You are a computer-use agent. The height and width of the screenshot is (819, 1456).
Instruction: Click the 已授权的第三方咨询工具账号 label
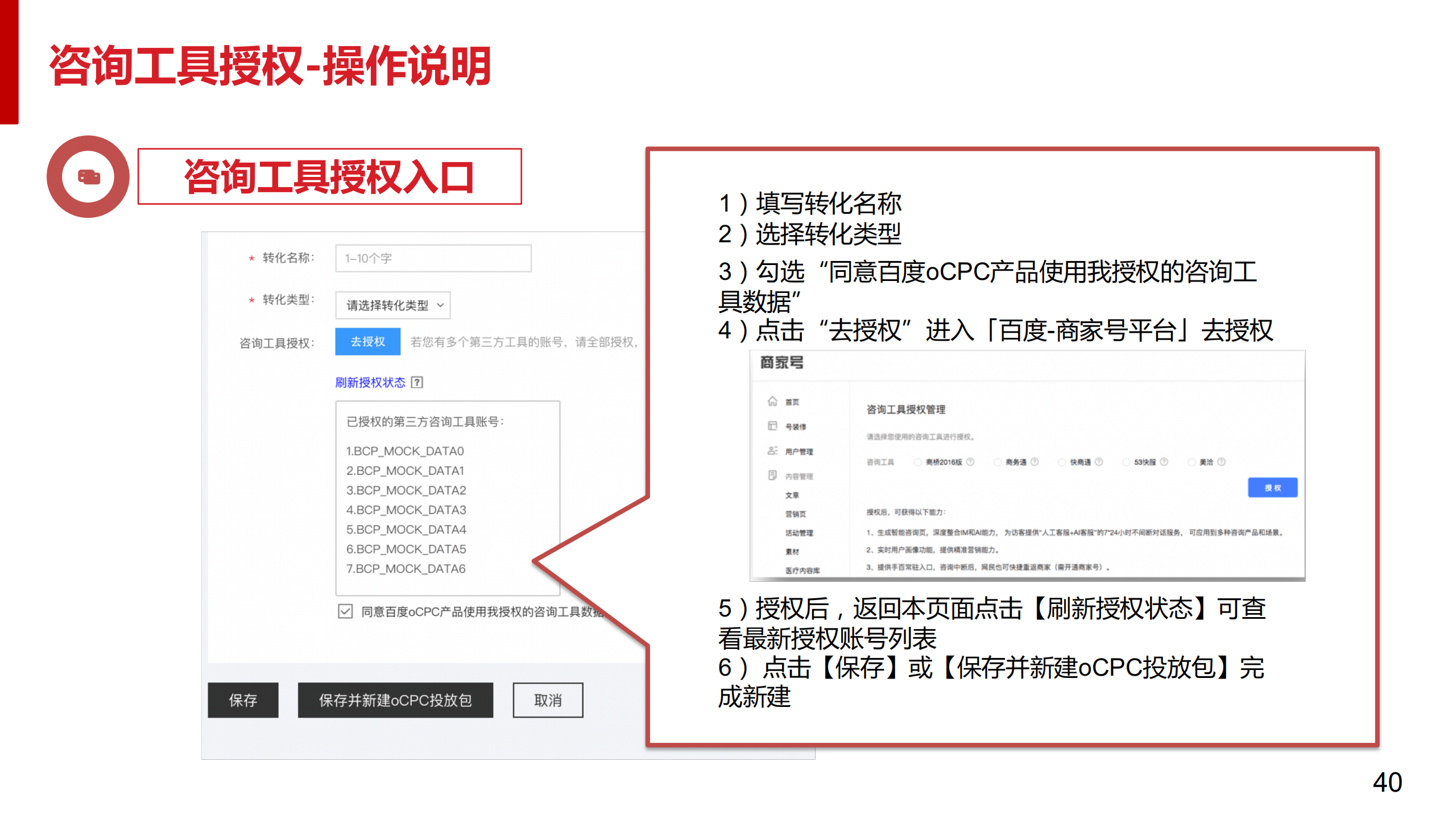(425, 421)
